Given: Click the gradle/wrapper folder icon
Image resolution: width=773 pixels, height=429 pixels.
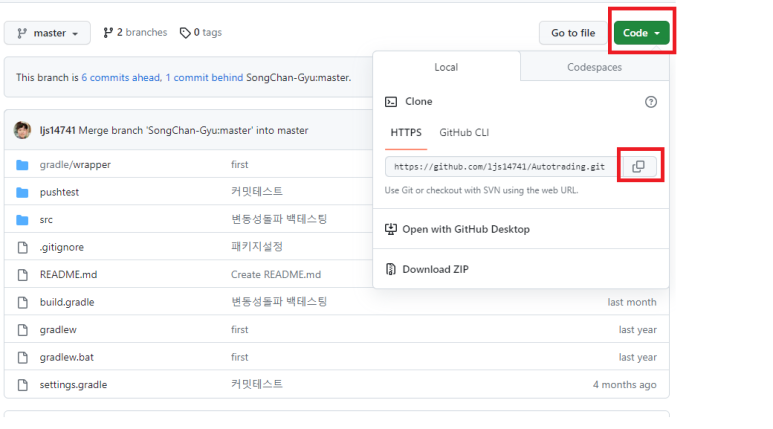Looking at the screenshot, I should point(22,165).
